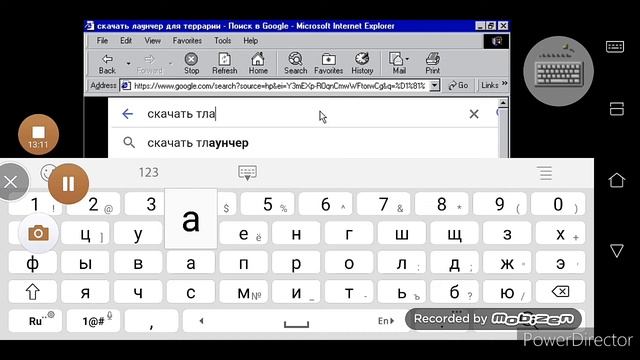The width and height of the screenshot is (640, 360).
Task: Close the recorder overlay with grey X
Action: (11, 182)
